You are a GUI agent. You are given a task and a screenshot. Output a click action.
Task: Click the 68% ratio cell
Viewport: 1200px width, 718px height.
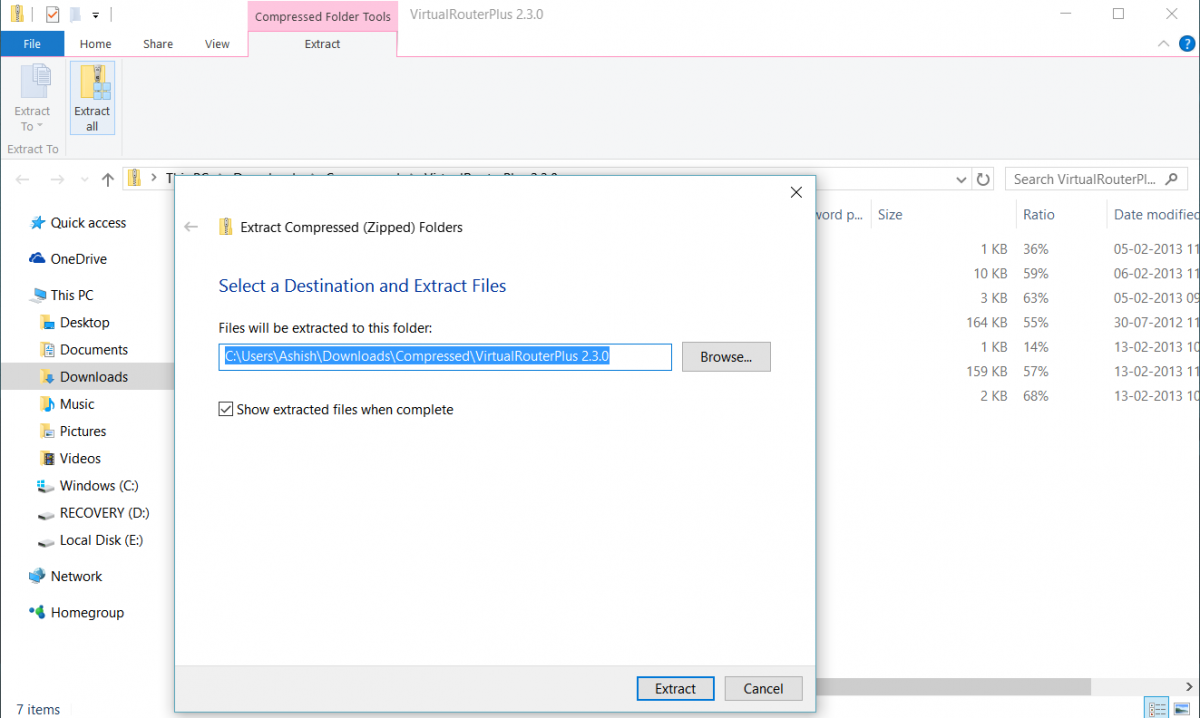click(x=1035, y=396)
